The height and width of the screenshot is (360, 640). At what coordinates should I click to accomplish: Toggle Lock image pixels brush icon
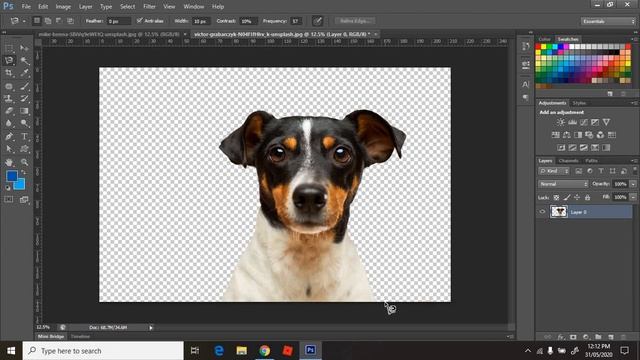567,198
